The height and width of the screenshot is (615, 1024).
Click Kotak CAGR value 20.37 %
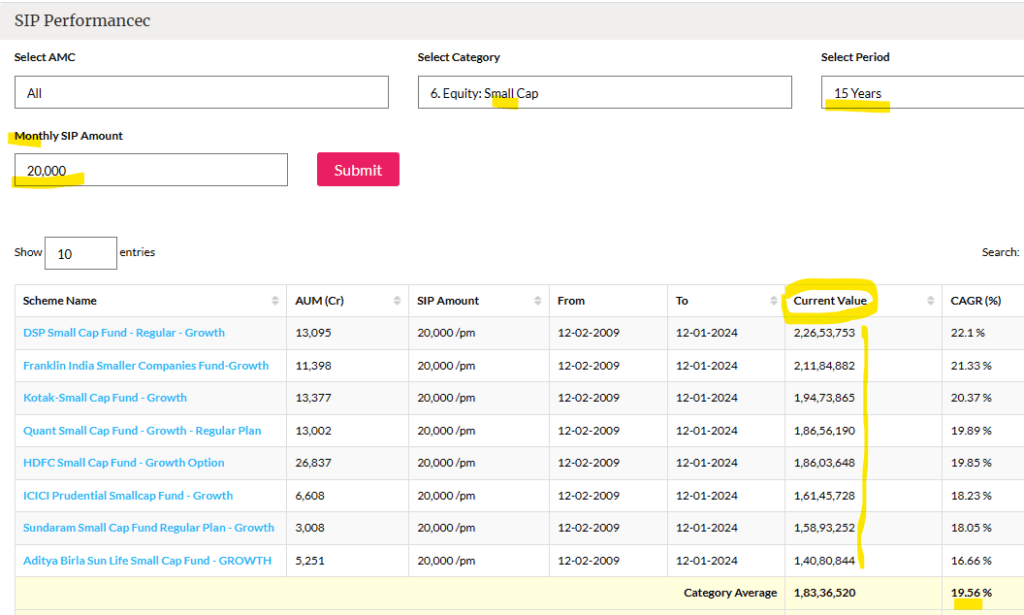tap(971, 398)
